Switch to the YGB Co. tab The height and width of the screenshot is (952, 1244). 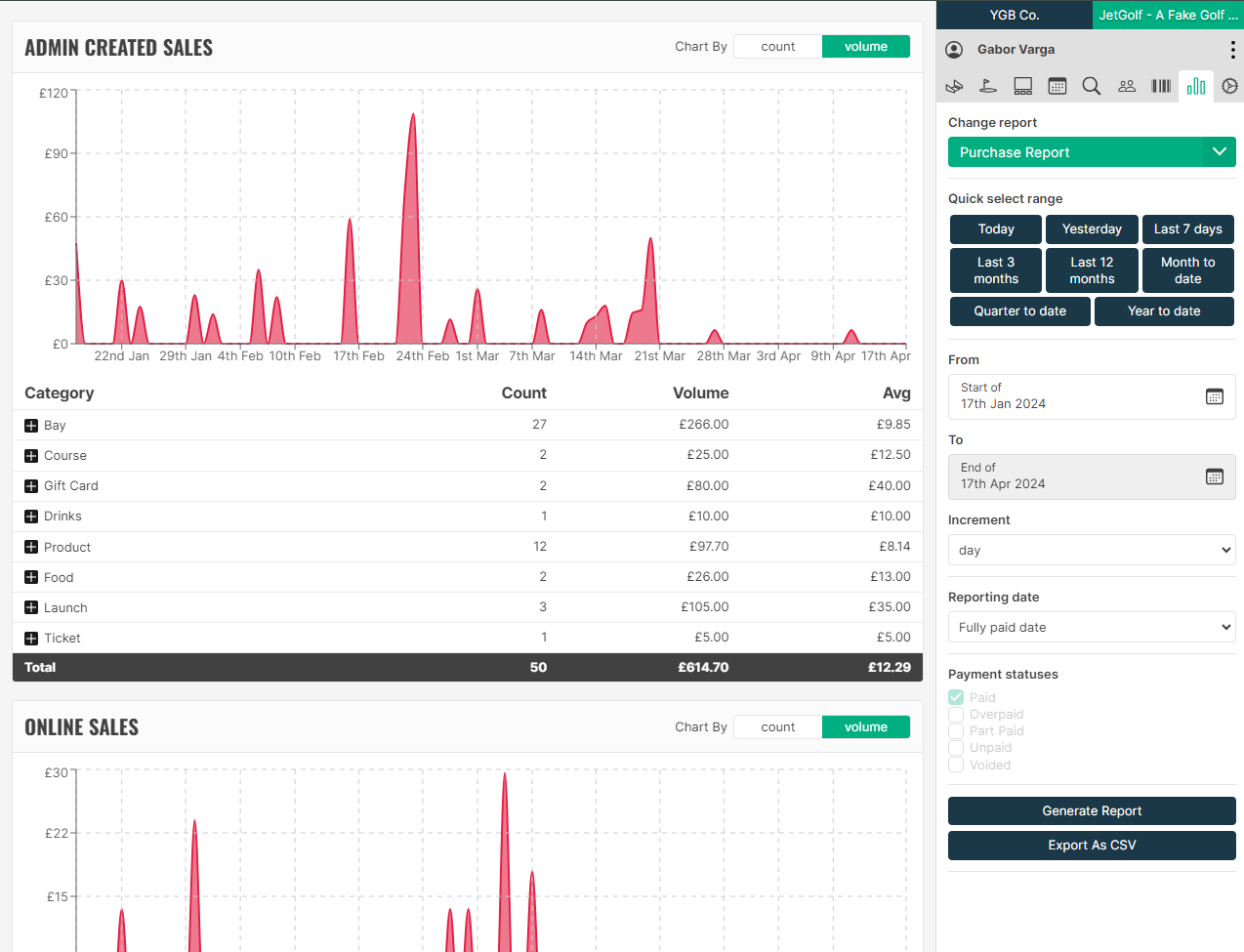point(1015,15)
